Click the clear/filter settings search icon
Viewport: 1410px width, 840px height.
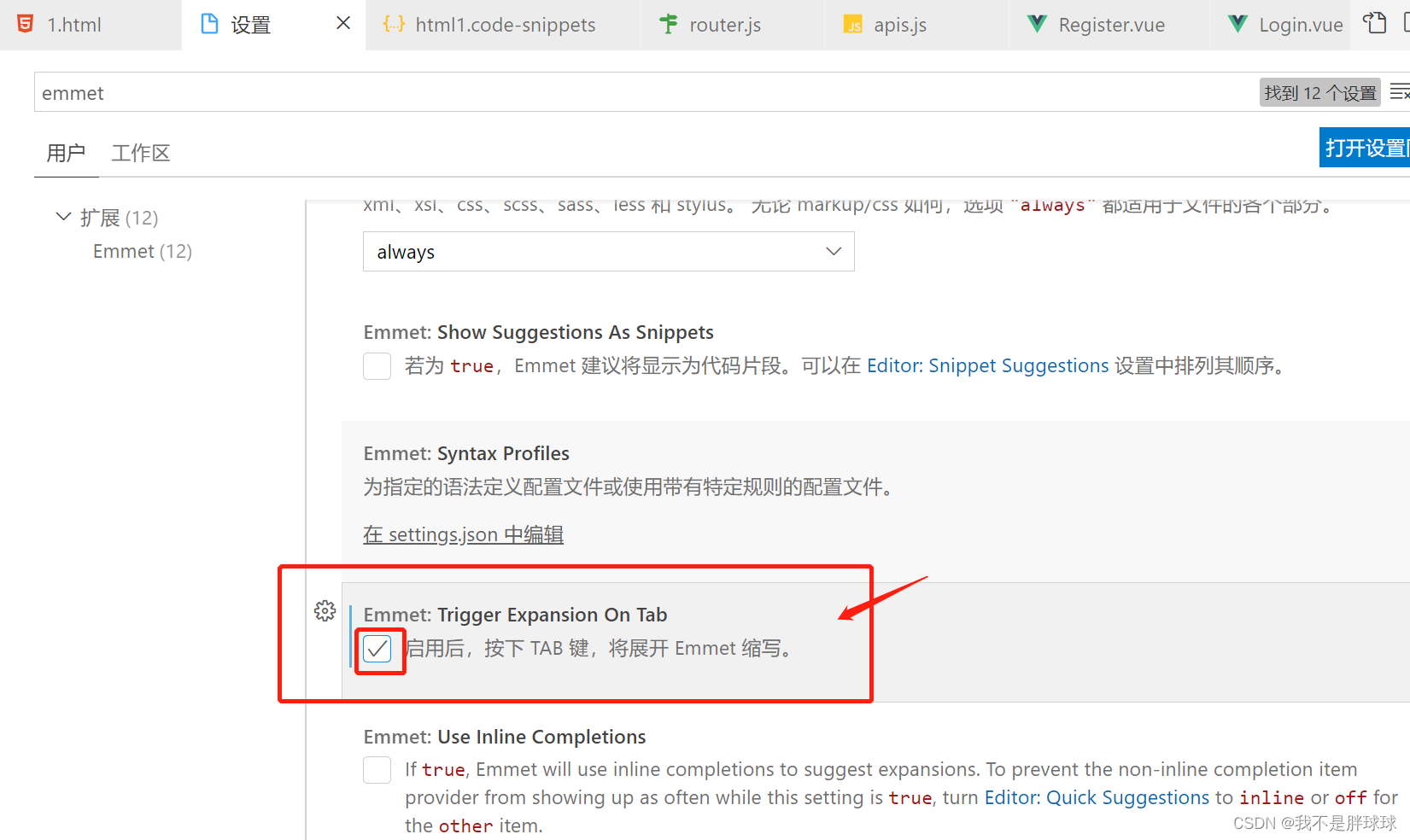(1399, 91)
